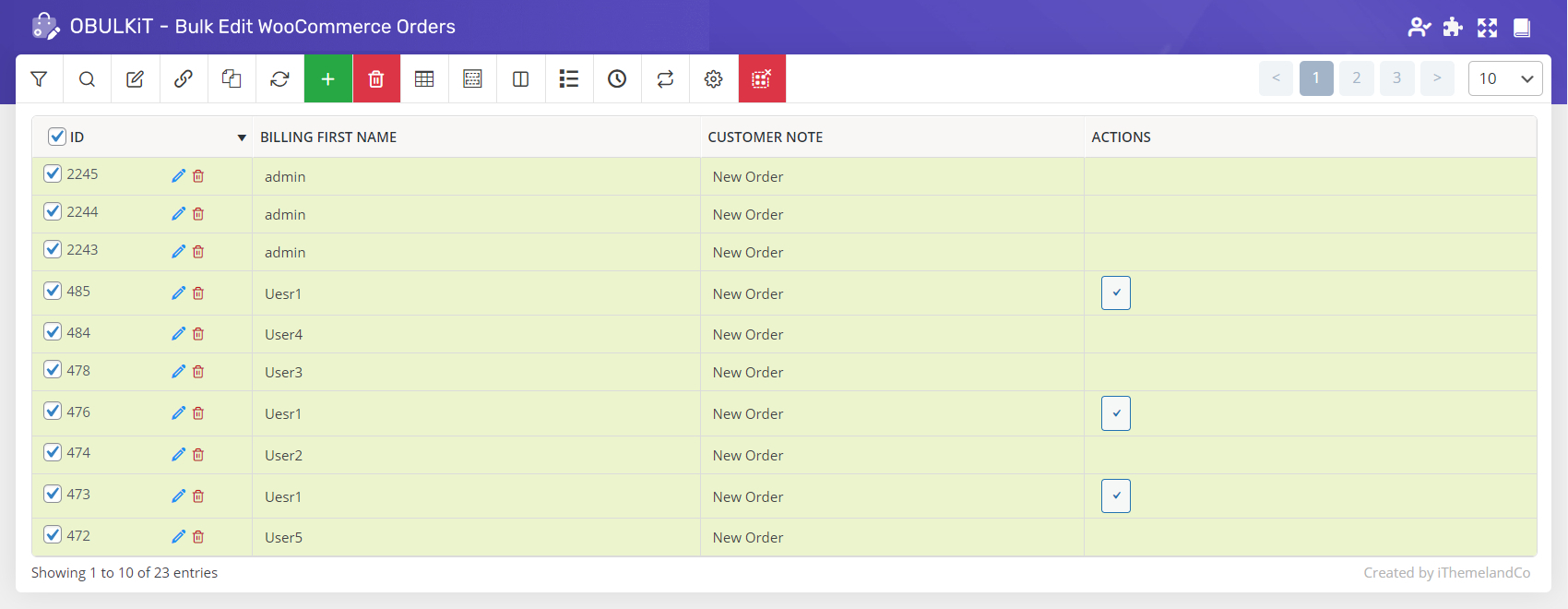Open the rows-per-page dropdown showing 10
Screen dimensions: 1568x609
coord(1504,78)
